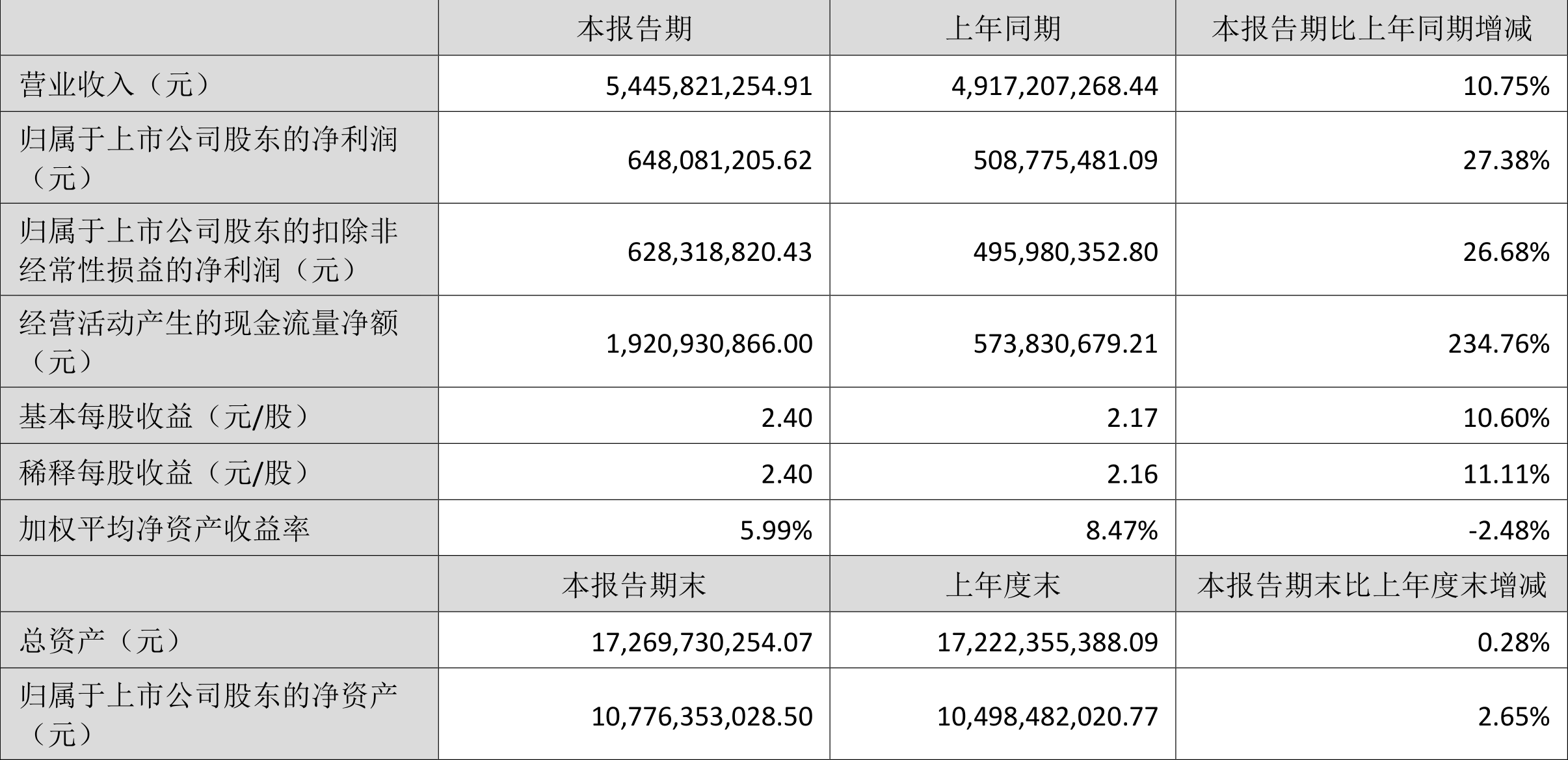The height and width of the screenshot is (760, 1568).
Task: Click the 上年同期 column header
Action: [1003, 29]
